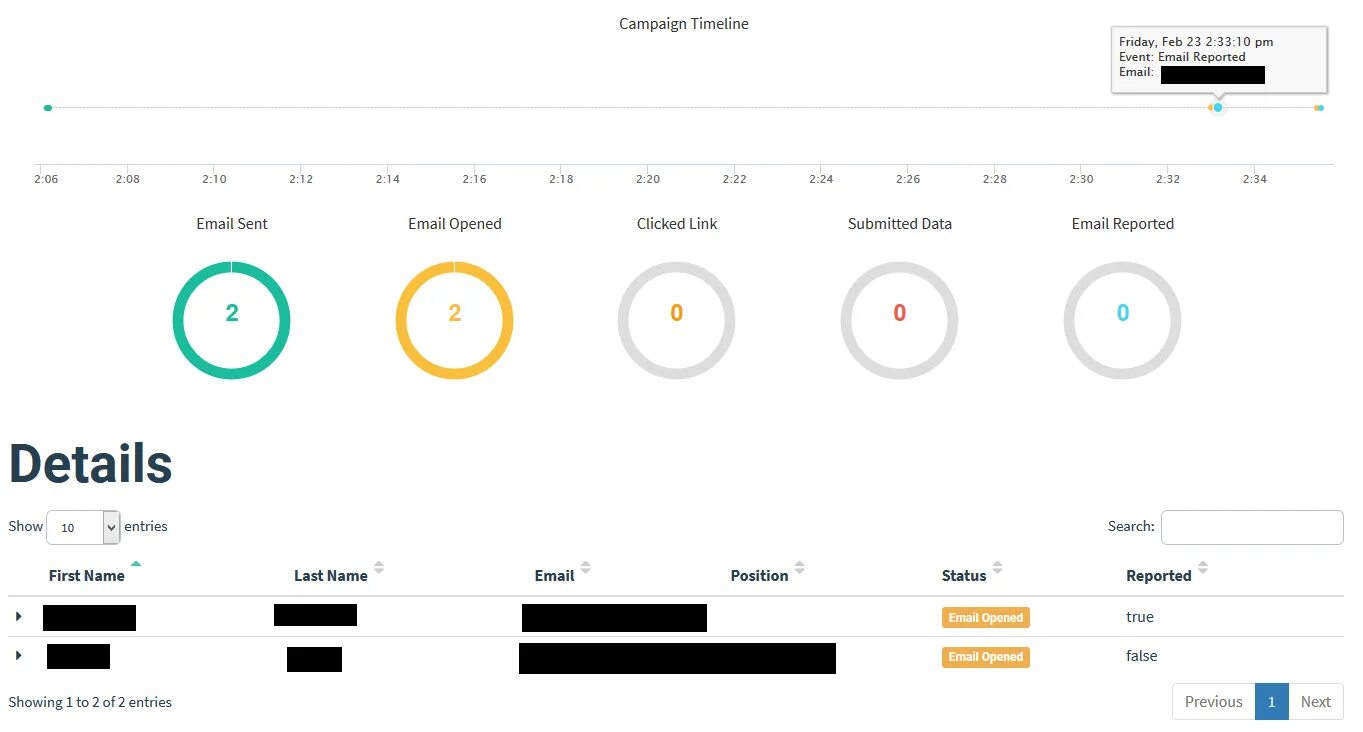Select the last timeline event after 2:34
Viewport: 1363px width, 732px height.
point(1320,107)
